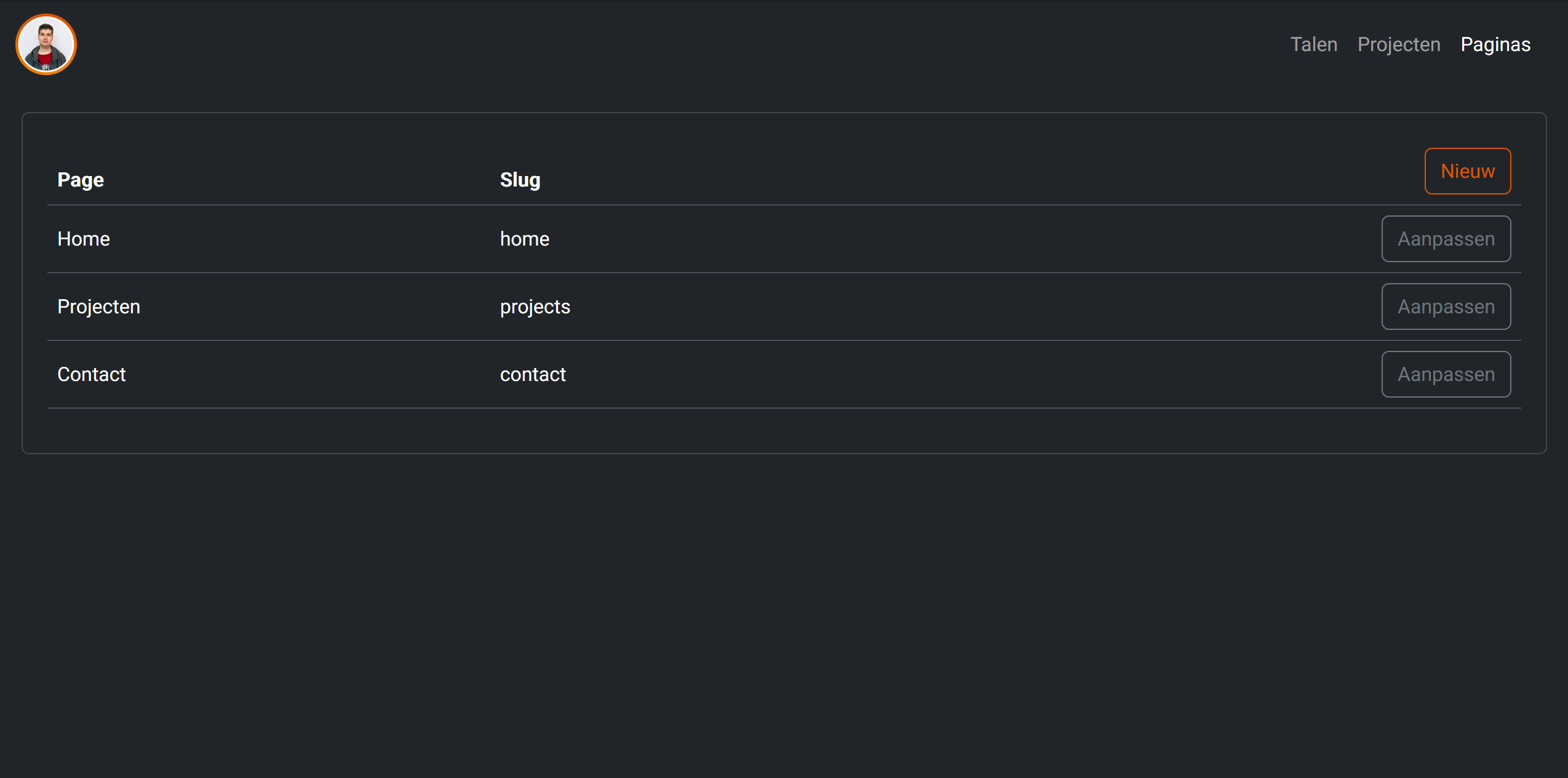Go to Projecten in top navigation
This screenshot has width=1568, height=778.
1398,44
